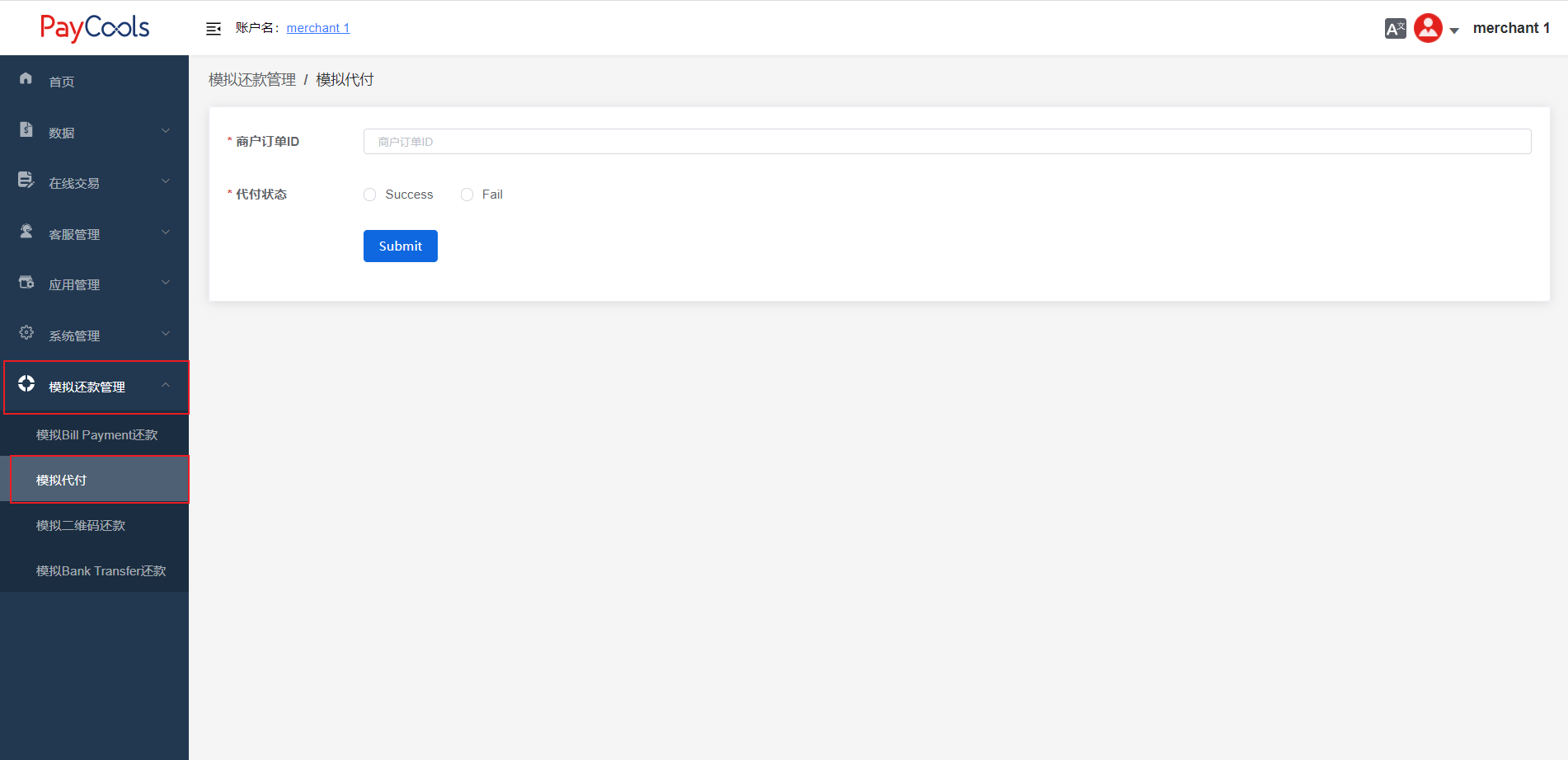Expand the 数据 menu chevron
Image resolution: width=1568 pixels, height=760 pixels.
(165, 130)
